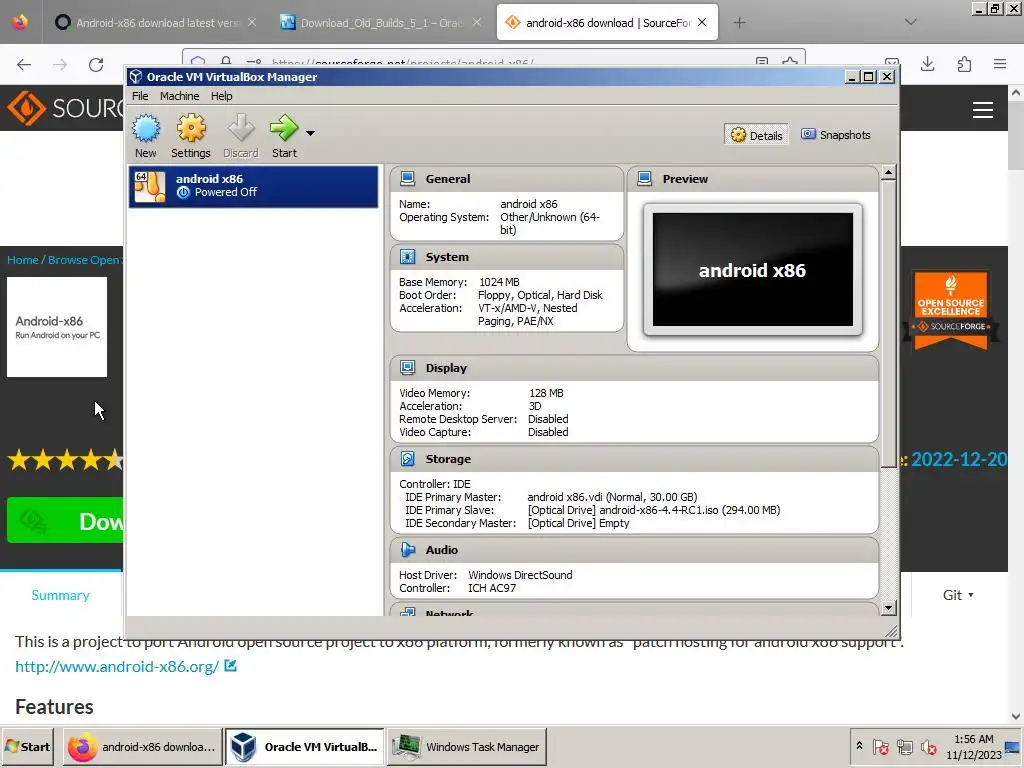Open the Summary tab on SourceForge page
The image size is (1024, 768).
pos(61,595)
